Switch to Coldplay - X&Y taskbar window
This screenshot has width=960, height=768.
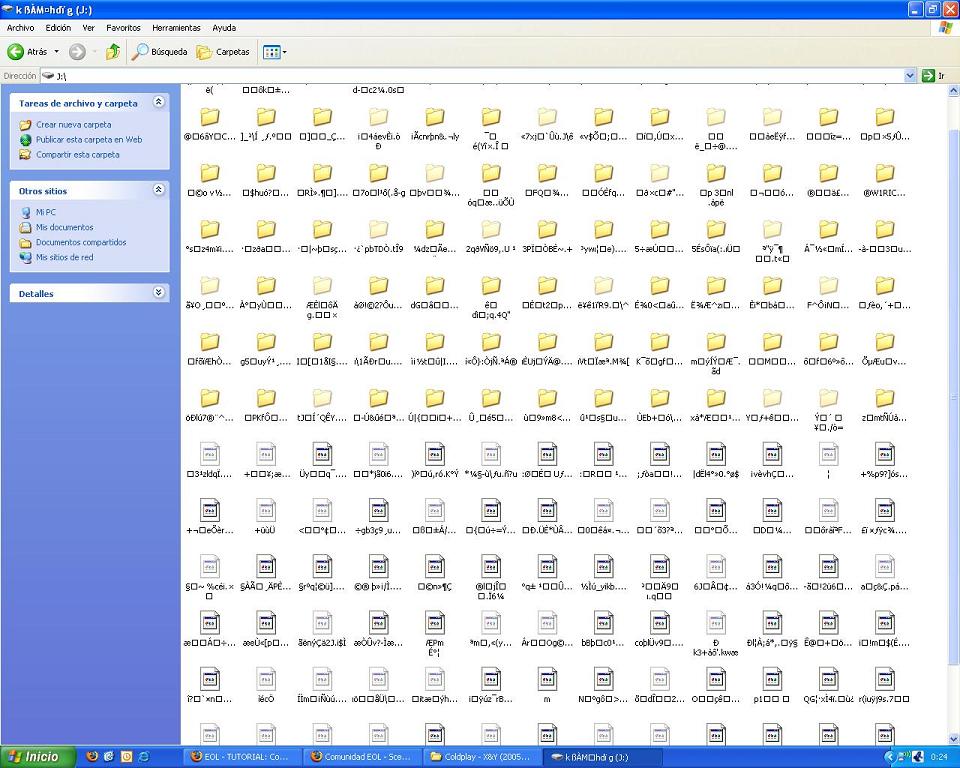pos(478,757)
